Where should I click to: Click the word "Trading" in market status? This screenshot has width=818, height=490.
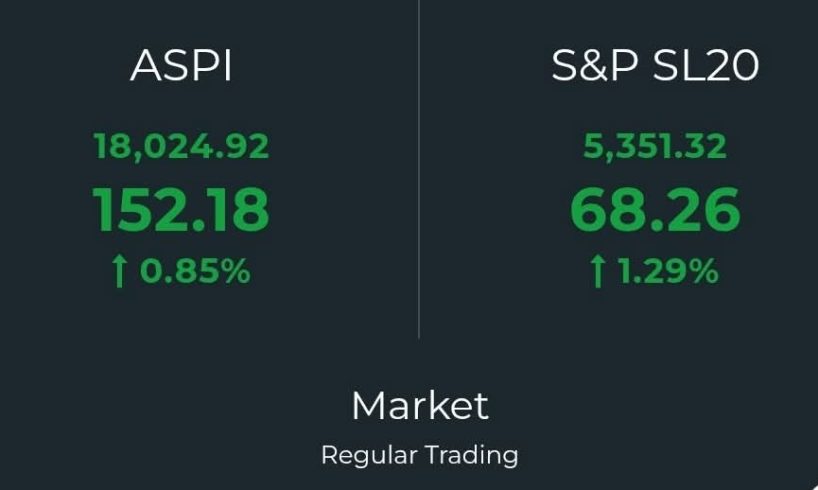472,456
